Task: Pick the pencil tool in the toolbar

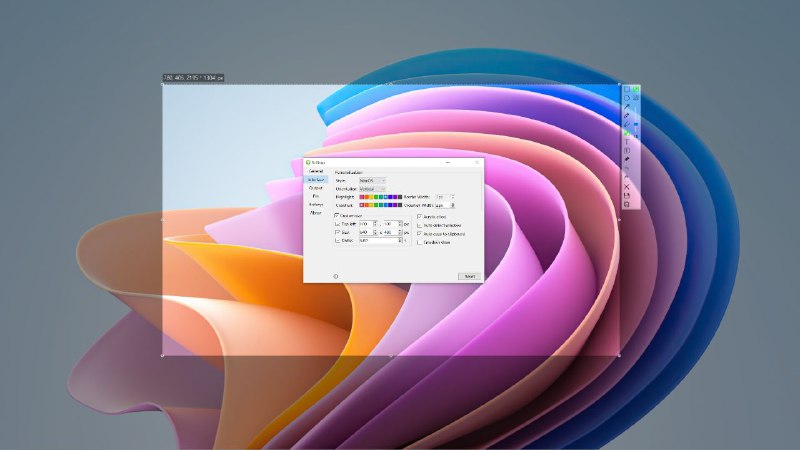Action: pos(627,116)
